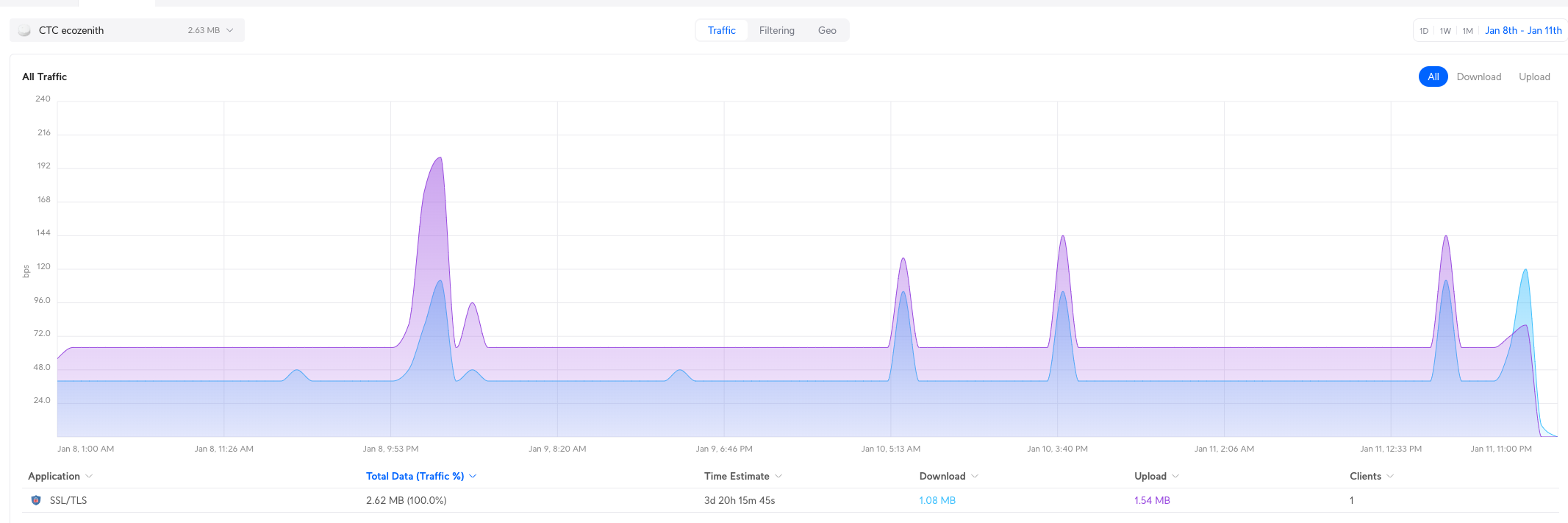Click the Jan 11, 11:00 PM axis label
The image size is (1568, 523).
coord(1501,449)
